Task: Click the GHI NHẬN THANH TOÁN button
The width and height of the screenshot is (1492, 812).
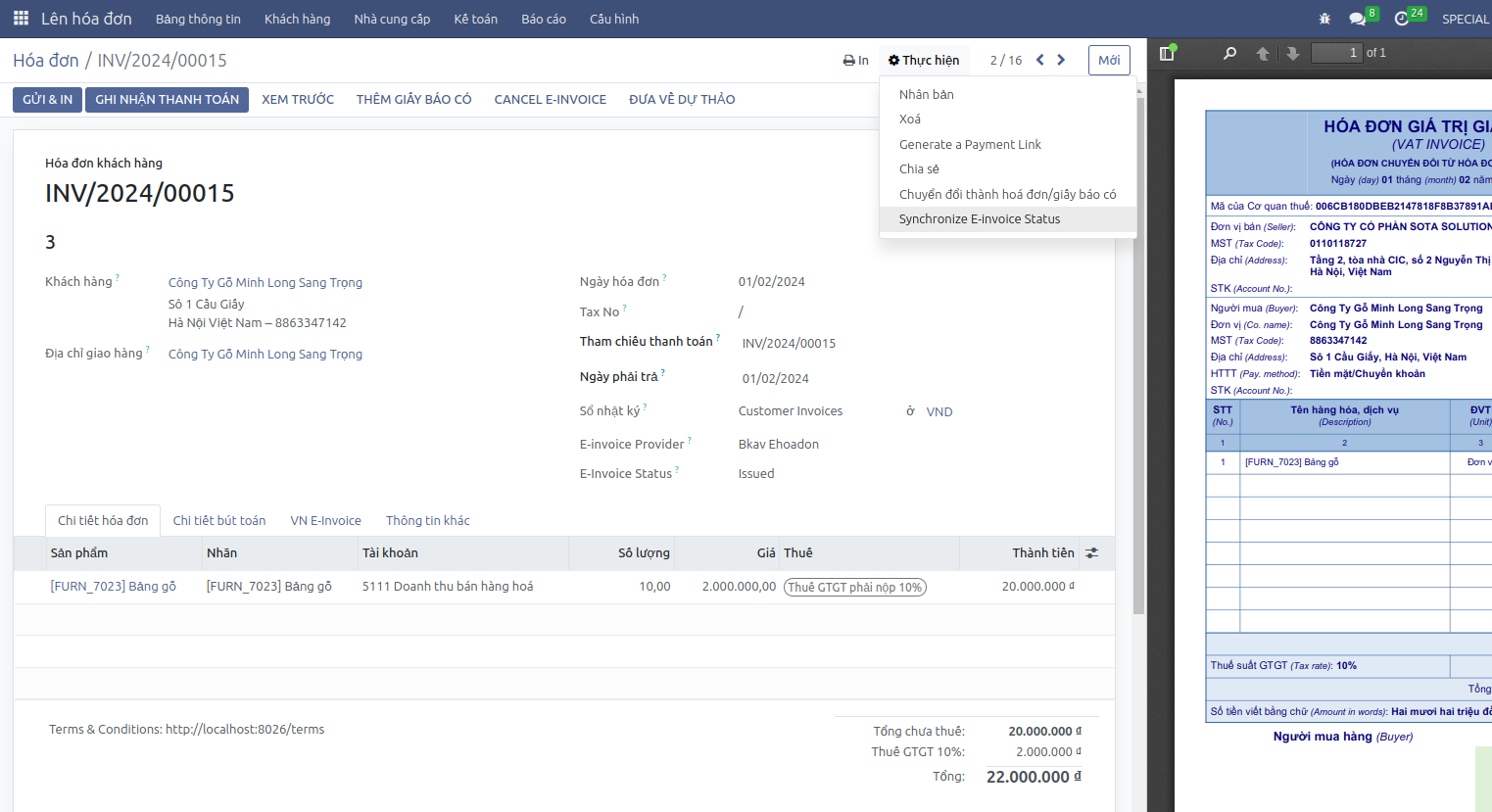Action: [167, 100]
